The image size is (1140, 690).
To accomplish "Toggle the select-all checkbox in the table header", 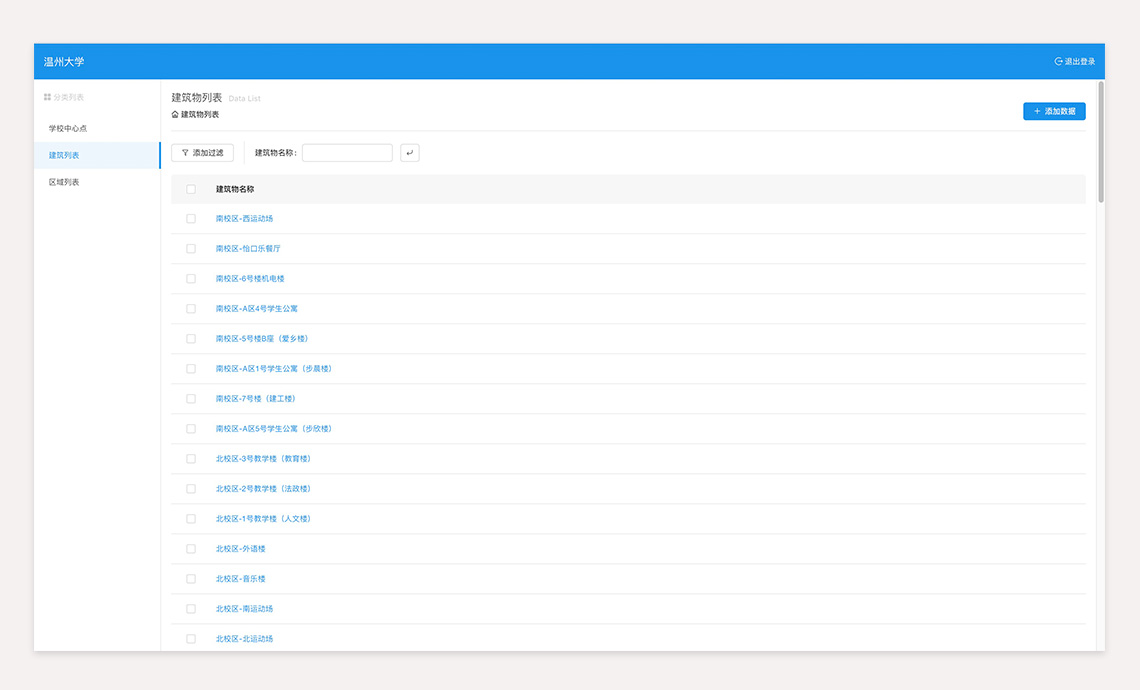I will (x=191, y=189).
